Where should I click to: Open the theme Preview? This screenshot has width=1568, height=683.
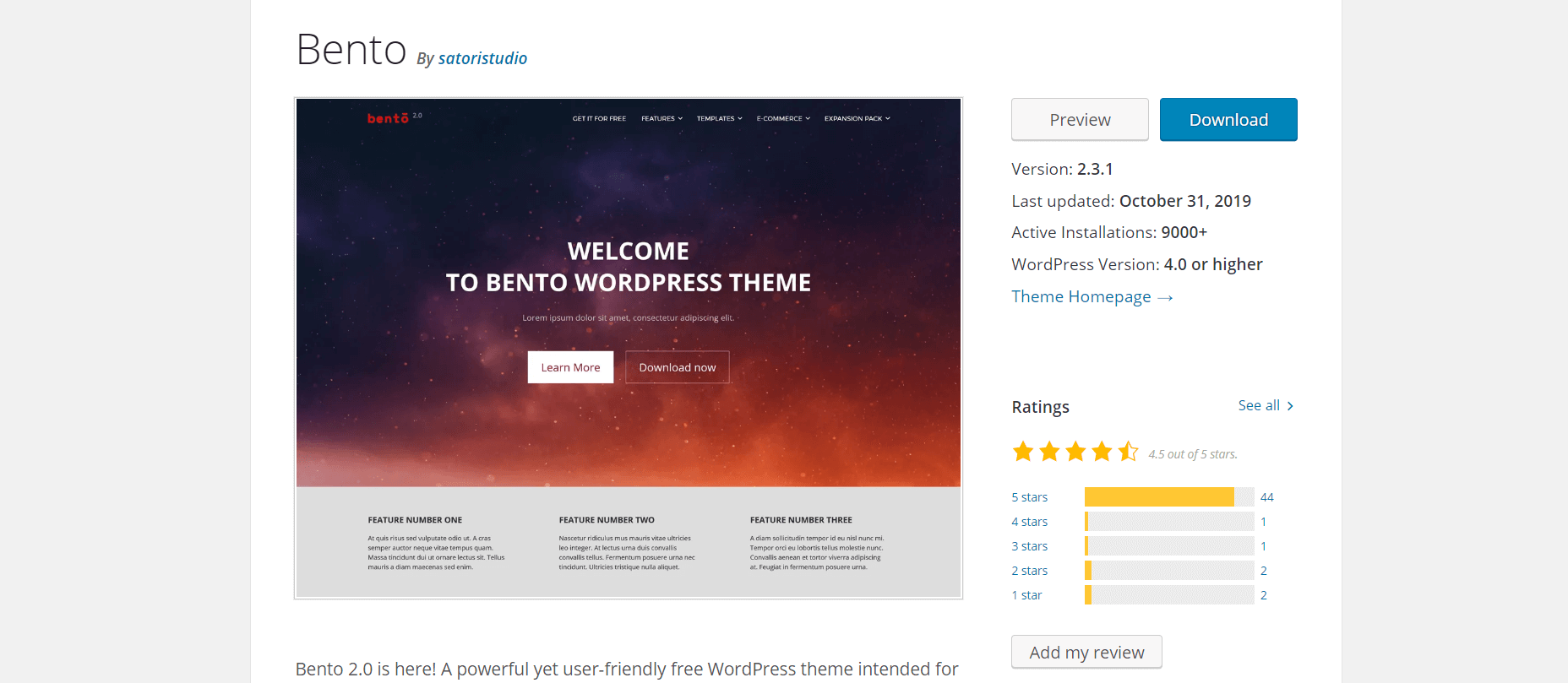coord(1080,120)
